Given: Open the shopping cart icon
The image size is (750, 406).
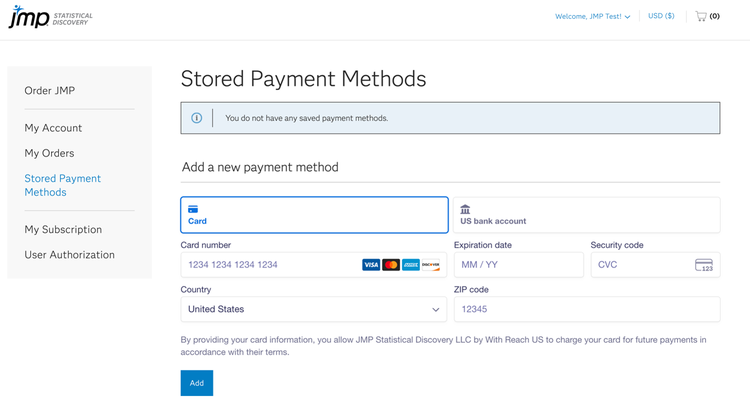Looking at the screenshot, I should [x=701, y=16].
